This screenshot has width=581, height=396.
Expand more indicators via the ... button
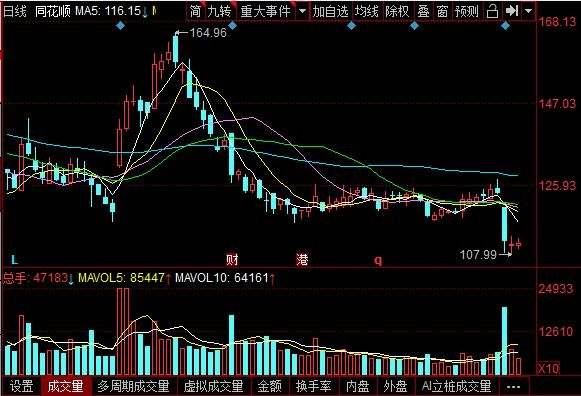click(513, 387)
